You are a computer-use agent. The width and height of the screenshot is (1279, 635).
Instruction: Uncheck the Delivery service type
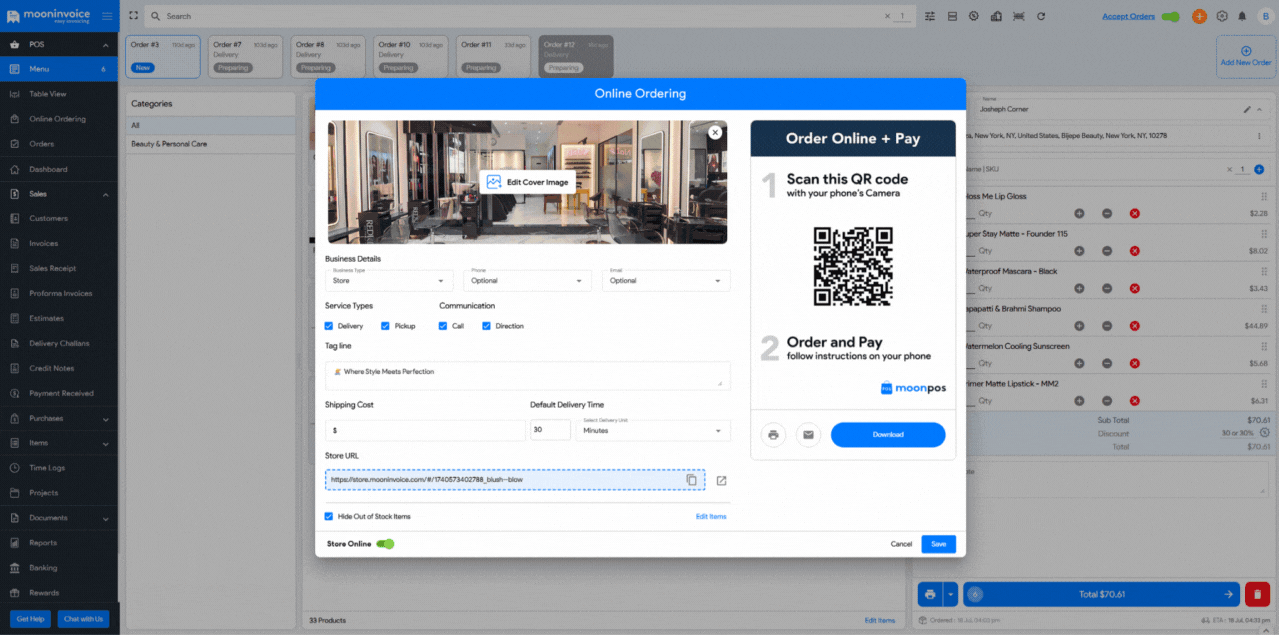329,326
